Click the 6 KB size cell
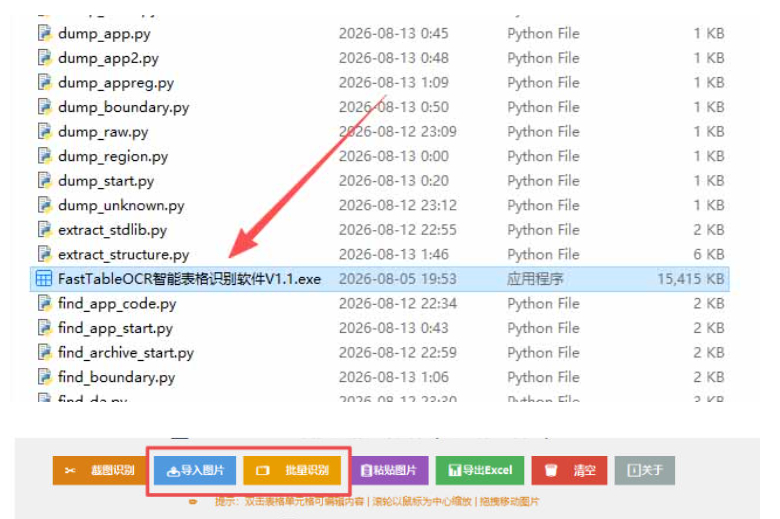The height and width of the screenshot is (519, 780). click(709, 254)
